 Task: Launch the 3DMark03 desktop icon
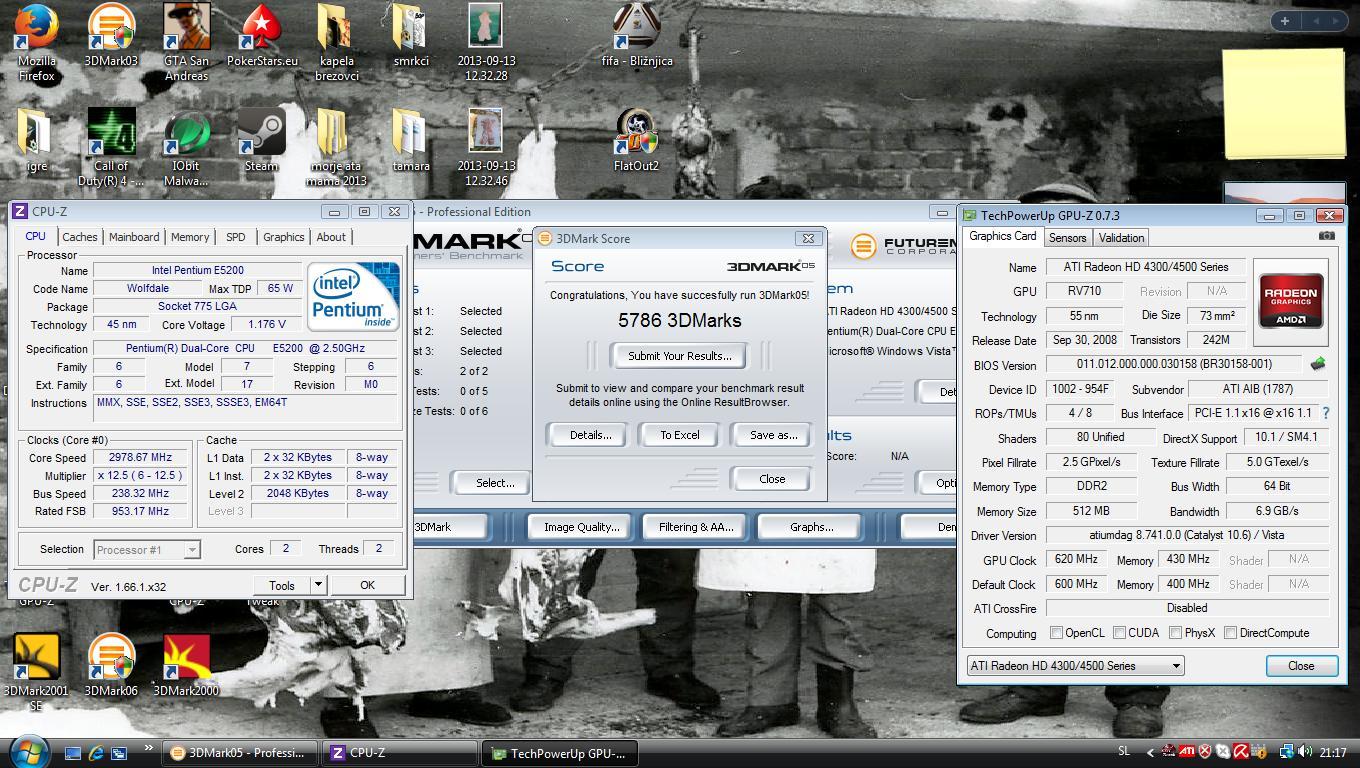coord(111,35)
